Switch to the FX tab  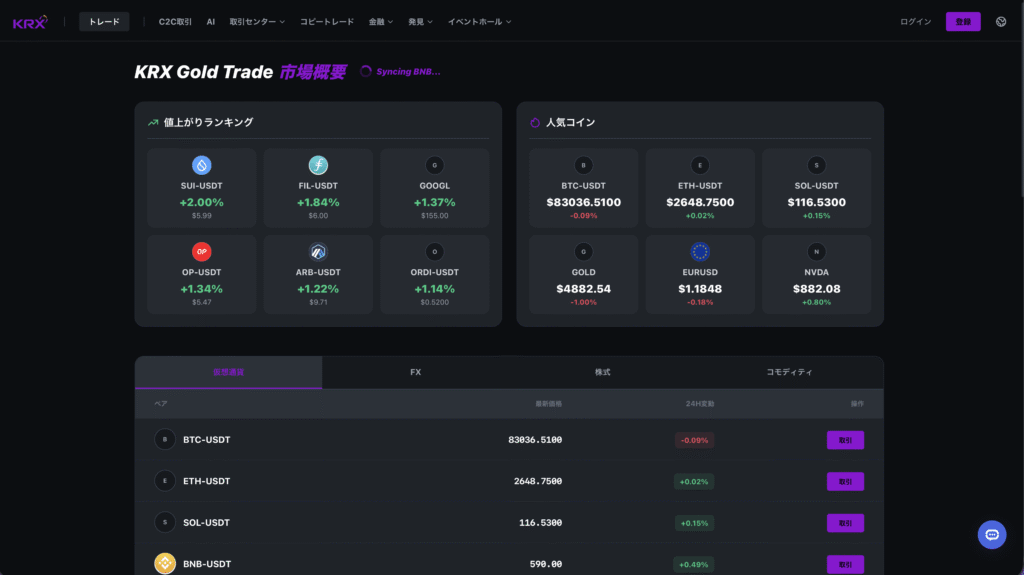pos(415,372)
